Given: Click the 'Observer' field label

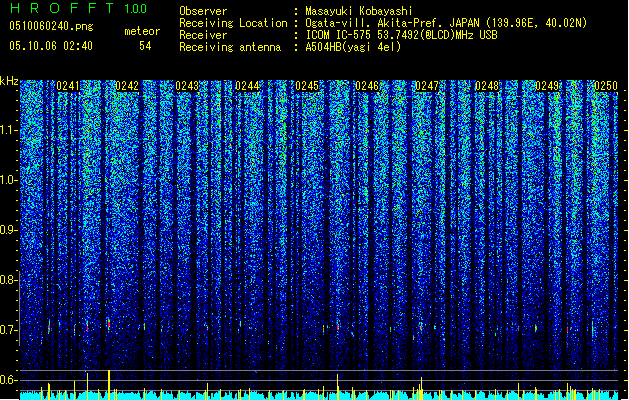Looking at the screenshot, I should coord(203,11).
